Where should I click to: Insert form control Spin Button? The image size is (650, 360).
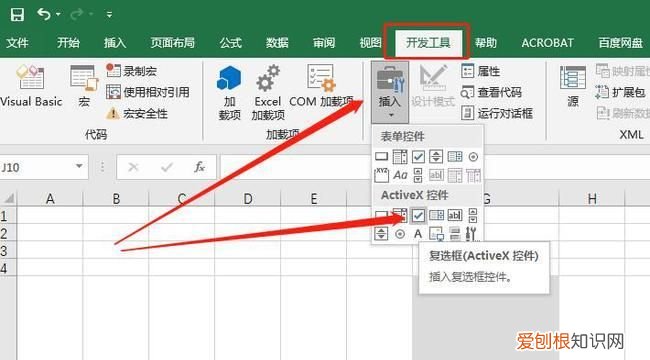(436, 157)
